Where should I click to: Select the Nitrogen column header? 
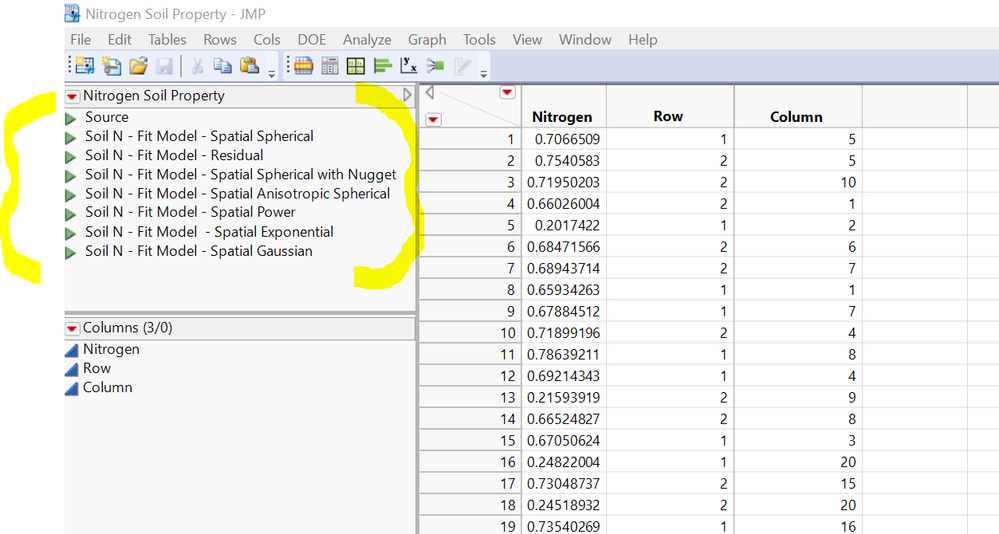[563, 117]
